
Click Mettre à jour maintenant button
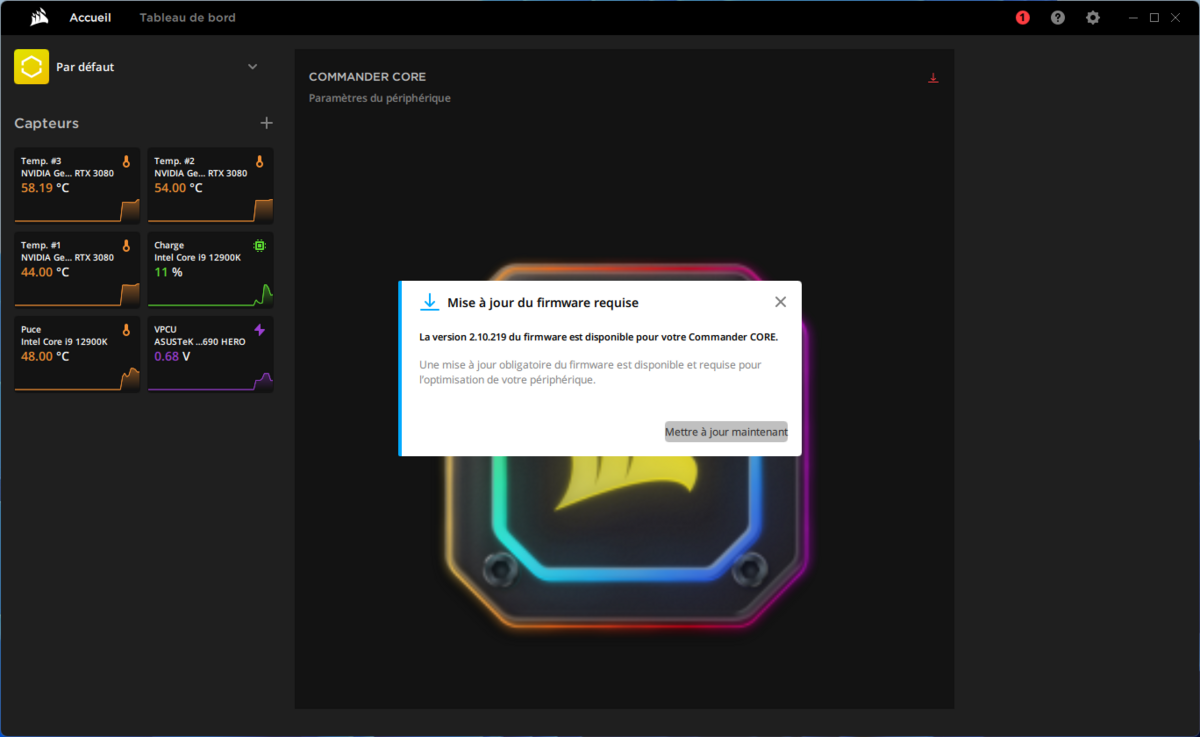click(726, 432)
